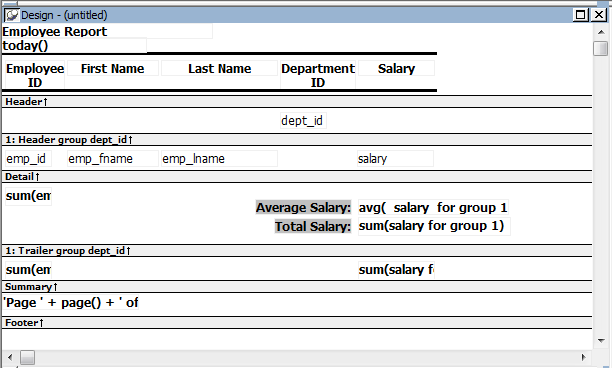Close the Design (untitled) window
The width and height of the screenshot is (612, 368).
click(599, 15)
